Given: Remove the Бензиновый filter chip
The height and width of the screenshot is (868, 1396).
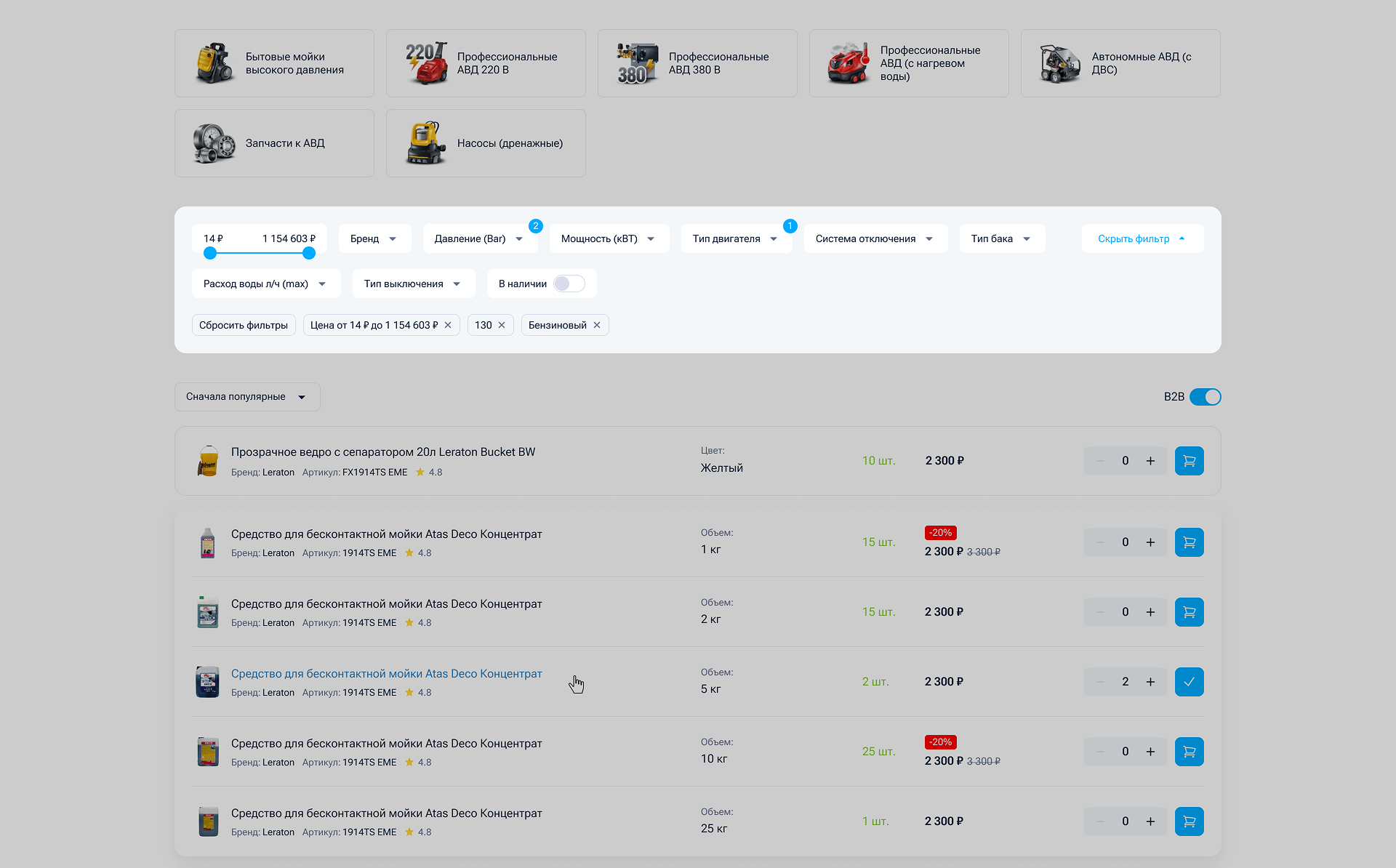Looking at the screenshot, I should (597, 325).
